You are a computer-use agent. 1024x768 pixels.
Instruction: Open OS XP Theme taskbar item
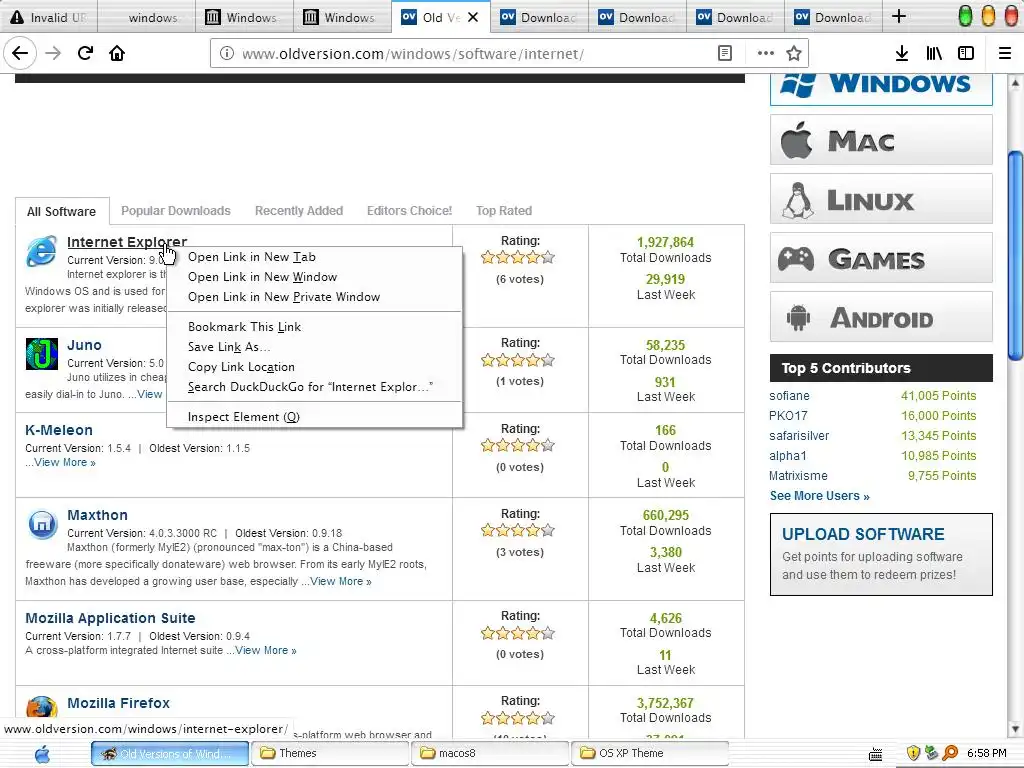point(650,753)
